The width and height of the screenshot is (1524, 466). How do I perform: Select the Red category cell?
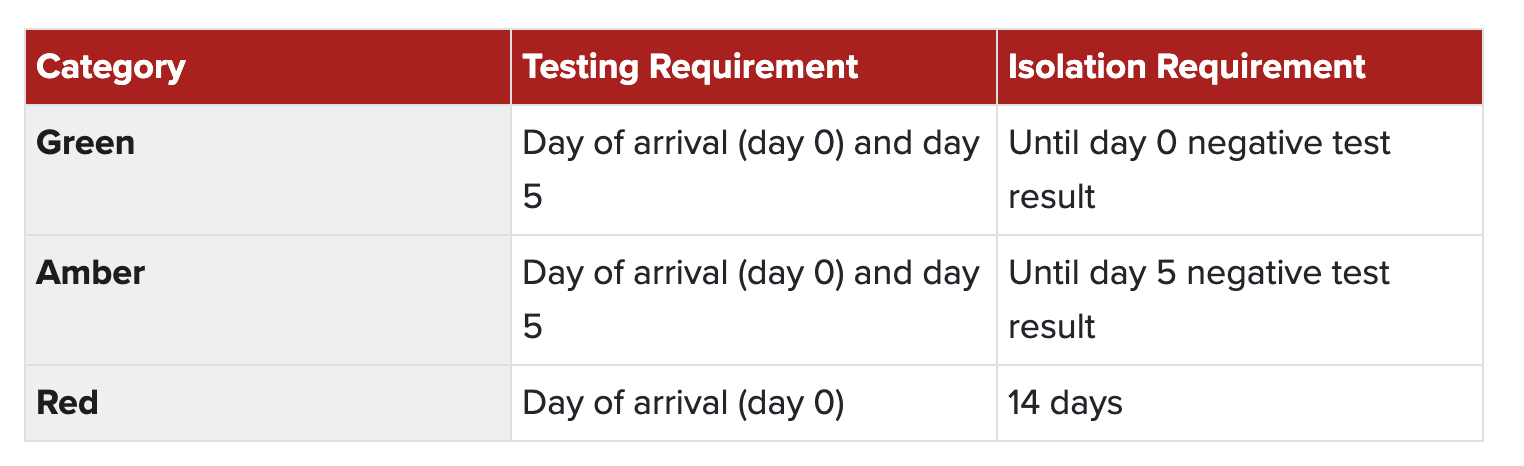point(268,403)
